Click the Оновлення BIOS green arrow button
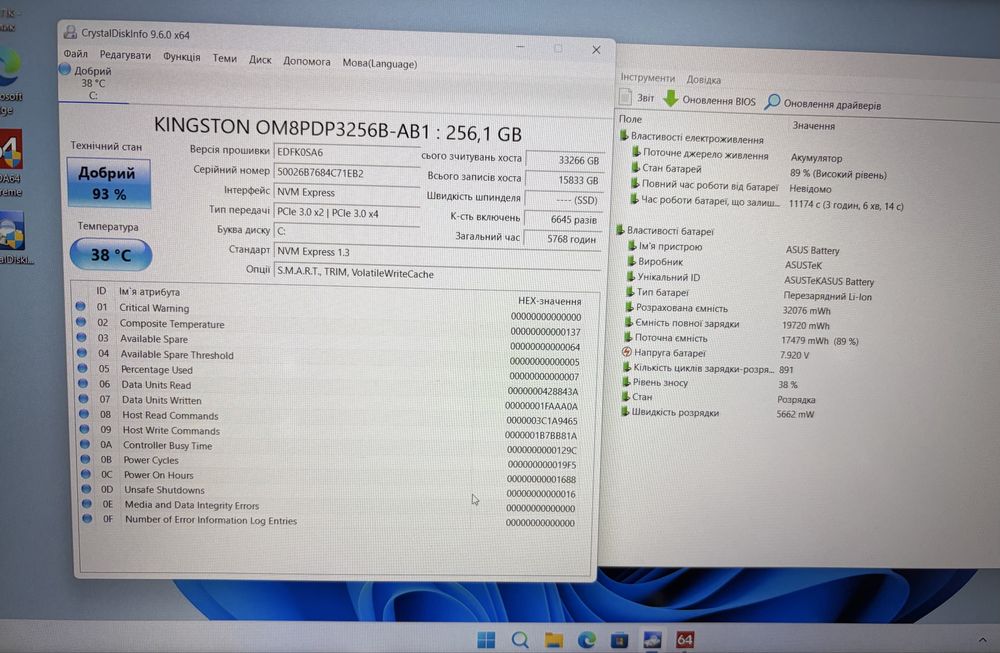Image resolution: width=1000 pixels, height=653 pixels. click(x=709, y=100)
